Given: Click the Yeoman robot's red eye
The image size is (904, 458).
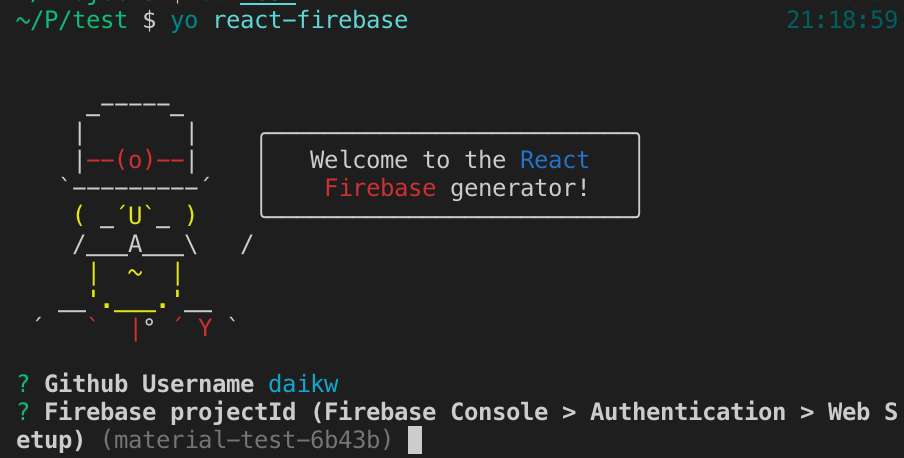Looking at the screenshot, I should 135,160.
